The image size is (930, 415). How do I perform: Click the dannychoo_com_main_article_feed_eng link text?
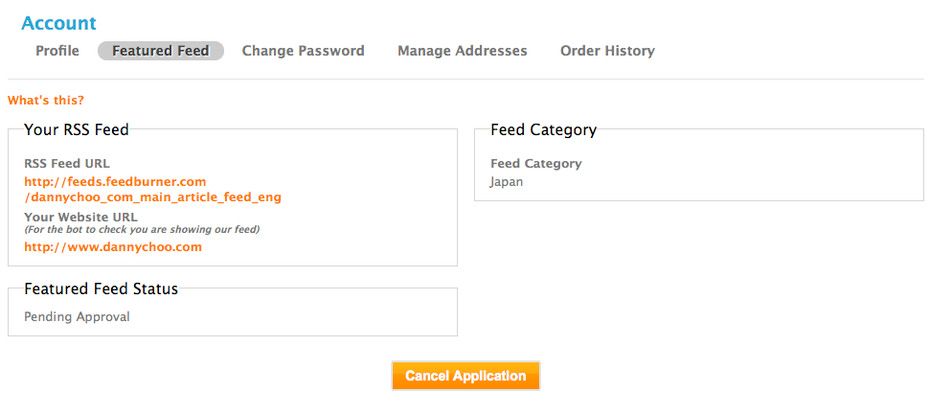(155, 197)
